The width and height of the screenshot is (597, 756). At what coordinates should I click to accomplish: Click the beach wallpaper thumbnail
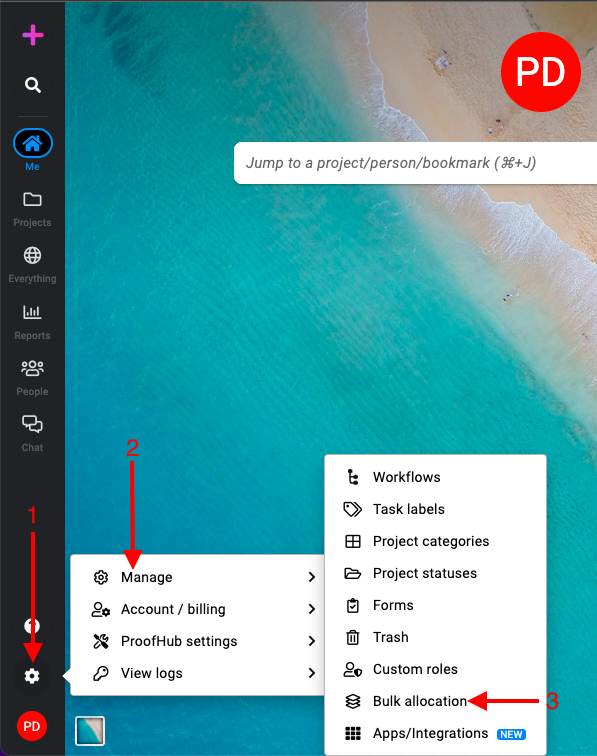[x=90, y=731]
